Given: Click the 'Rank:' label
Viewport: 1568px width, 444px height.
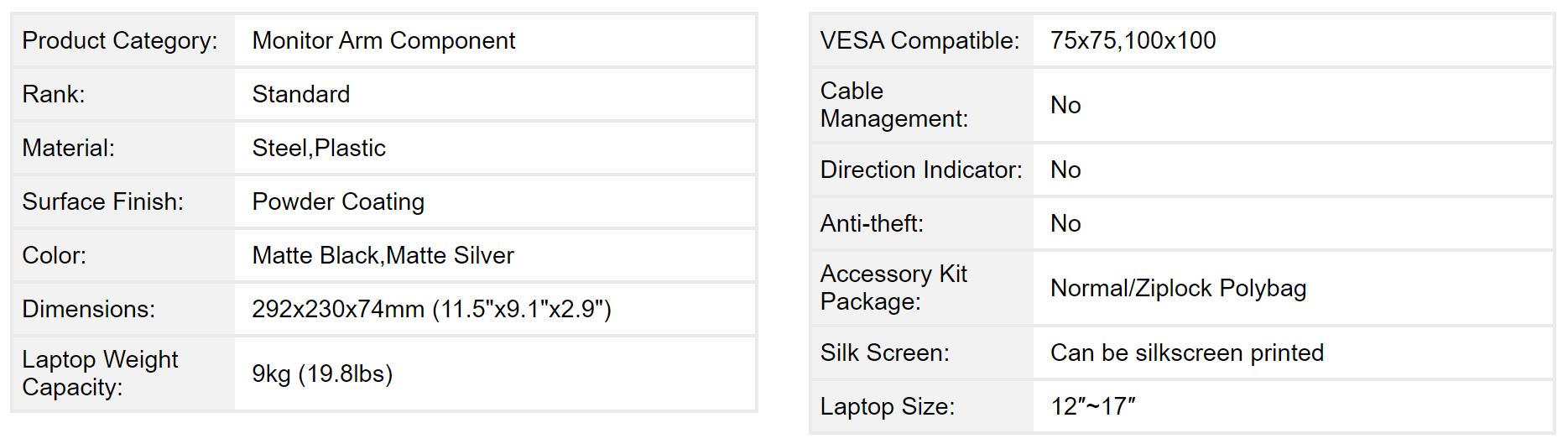Looking at the screenshot, I should (54, 94).
